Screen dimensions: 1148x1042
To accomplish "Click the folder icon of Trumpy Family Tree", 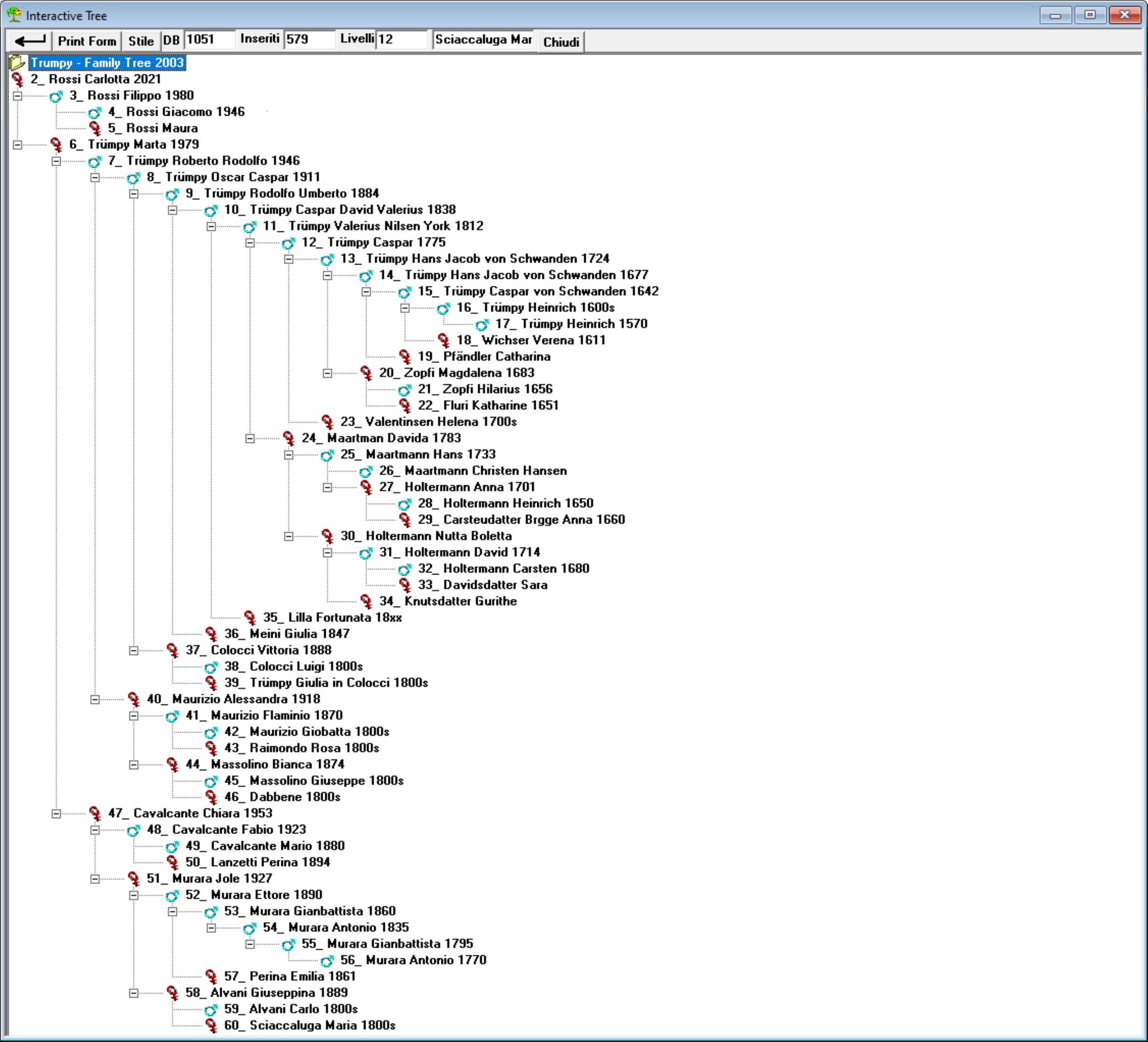I will [x=17, y=62].
